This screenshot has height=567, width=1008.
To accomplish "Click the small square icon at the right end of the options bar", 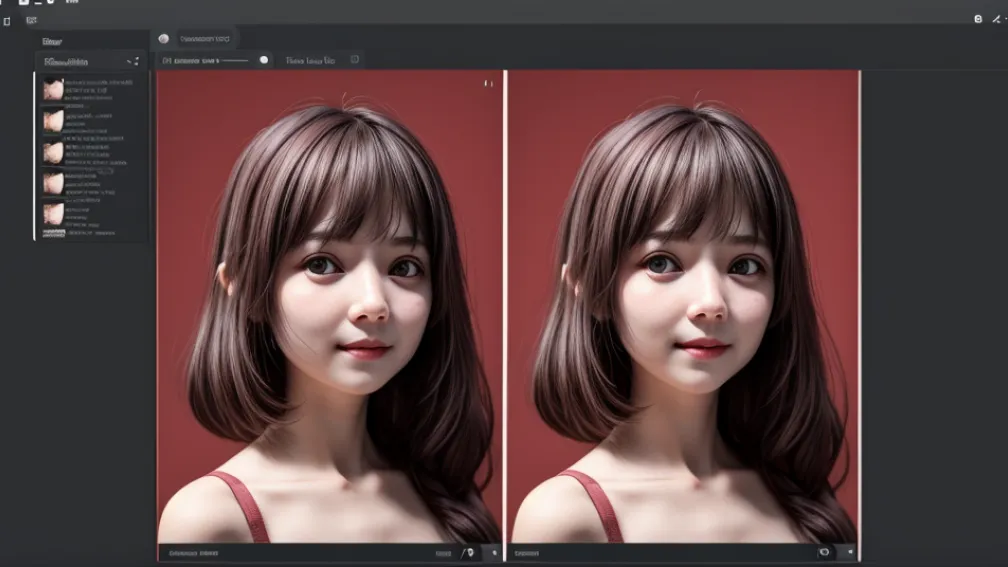I will [x=355, y=60].
